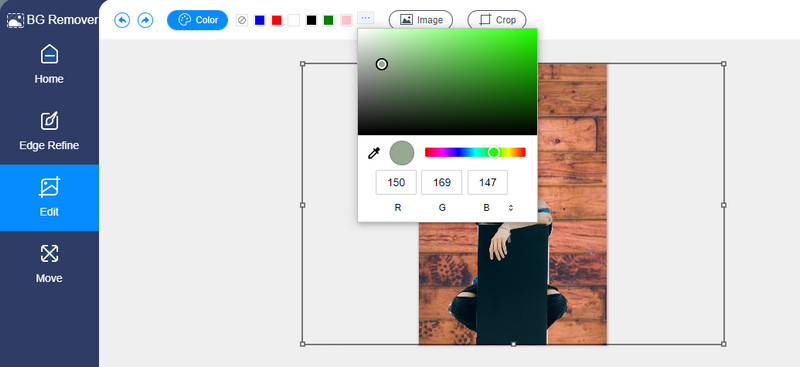Choose the white background swatch

coord(293,20)
